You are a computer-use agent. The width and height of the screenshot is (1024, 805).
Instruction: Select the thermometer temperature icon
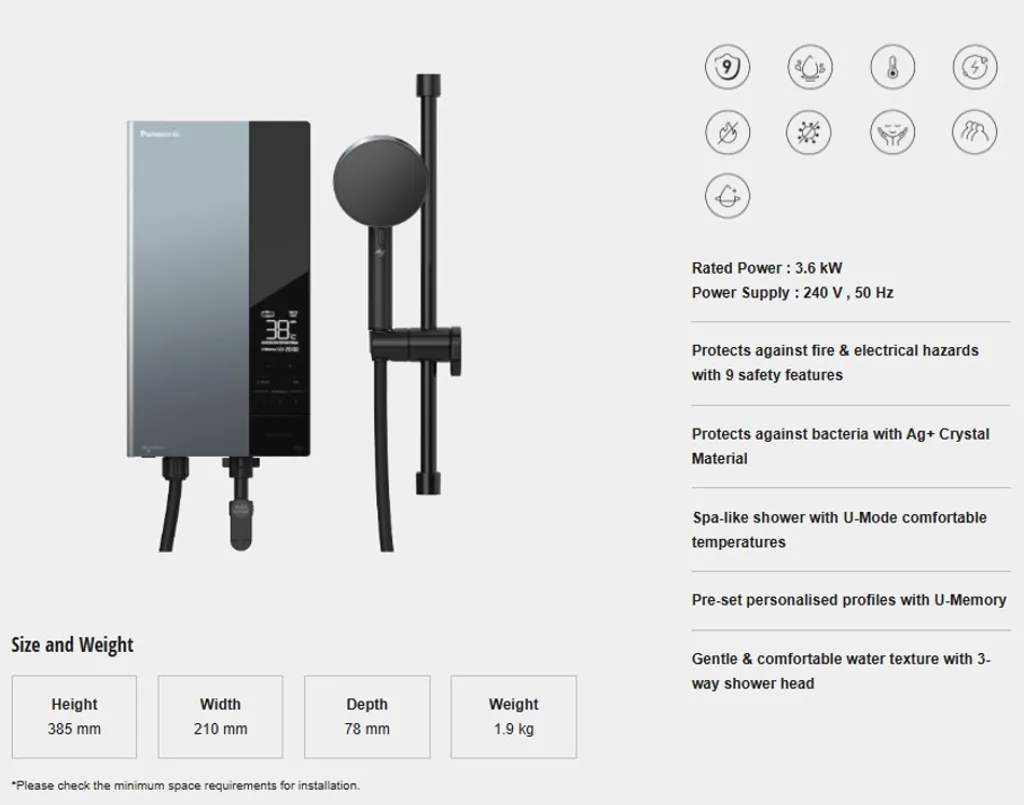(x=892, y=67)
